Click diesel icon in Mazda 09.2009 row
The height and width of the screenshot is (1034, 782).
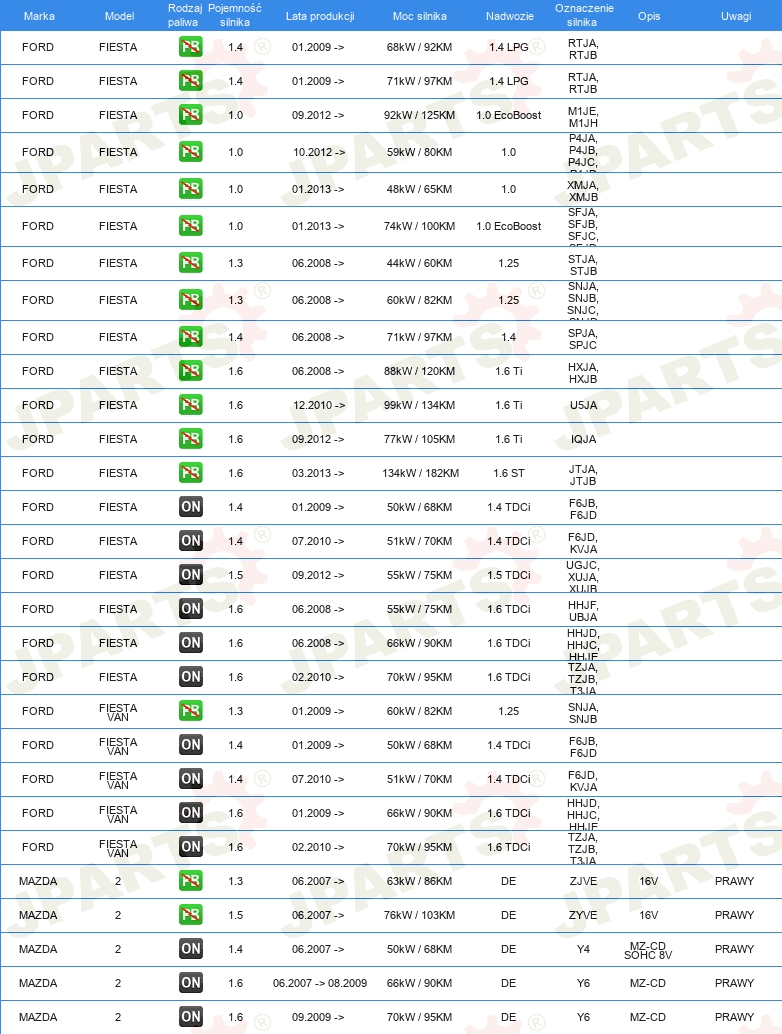pyautogui.click(x=191, y=1017)
